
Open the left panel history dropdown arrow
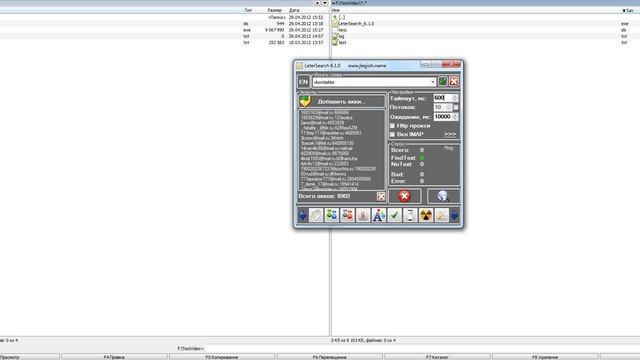[325, 3]
